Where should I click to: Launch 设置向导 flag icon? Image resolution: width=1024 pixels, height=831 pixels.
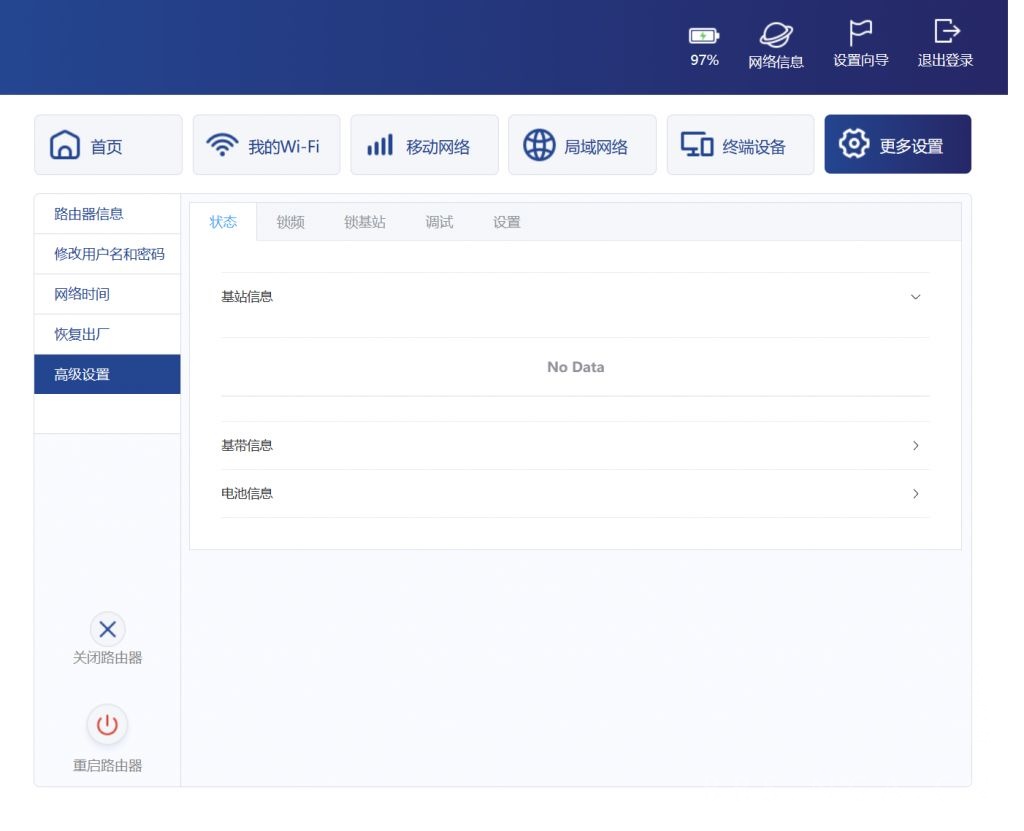(860, 33)
